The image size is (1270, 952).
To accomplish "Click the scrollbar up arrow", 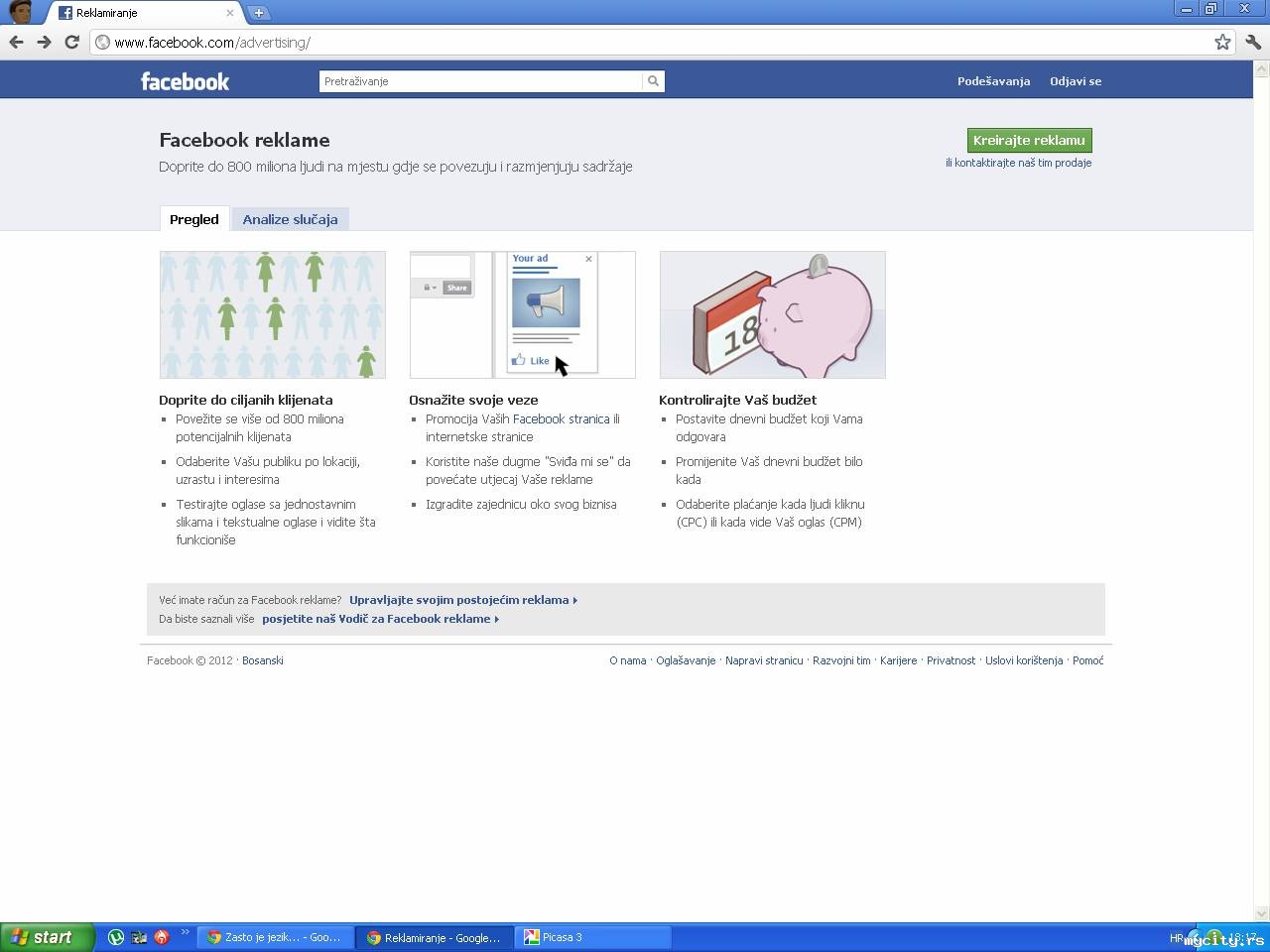I will [x=1262, y=69].
